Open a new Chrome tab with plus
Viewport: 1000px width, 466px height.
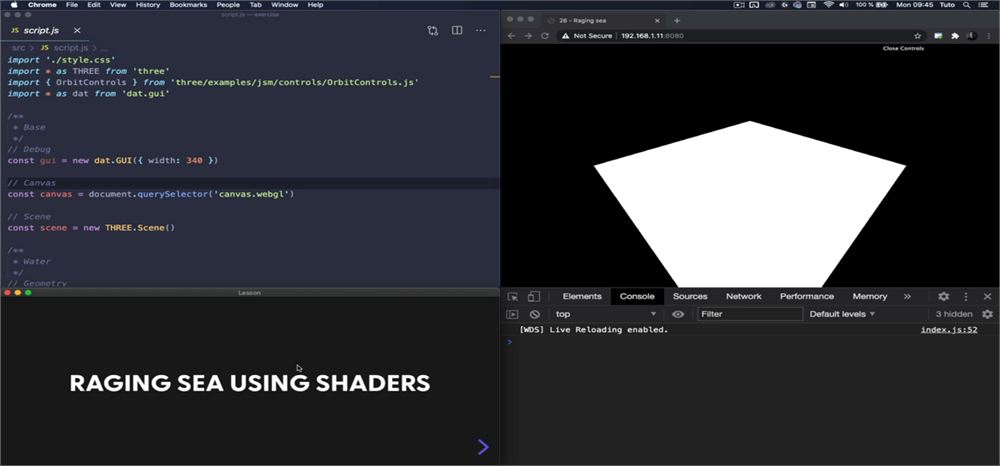point(677,20)
